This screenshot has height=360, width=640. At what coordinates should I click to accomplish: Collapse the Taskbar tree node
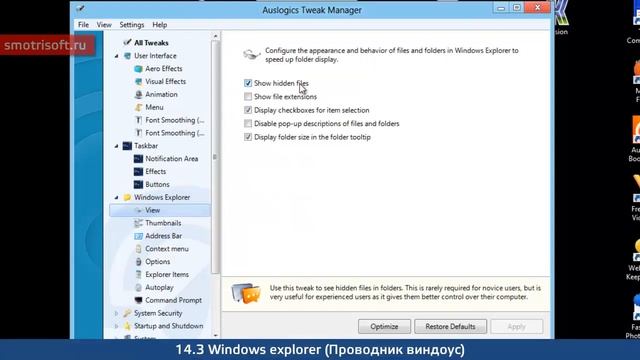coord(117,146)
